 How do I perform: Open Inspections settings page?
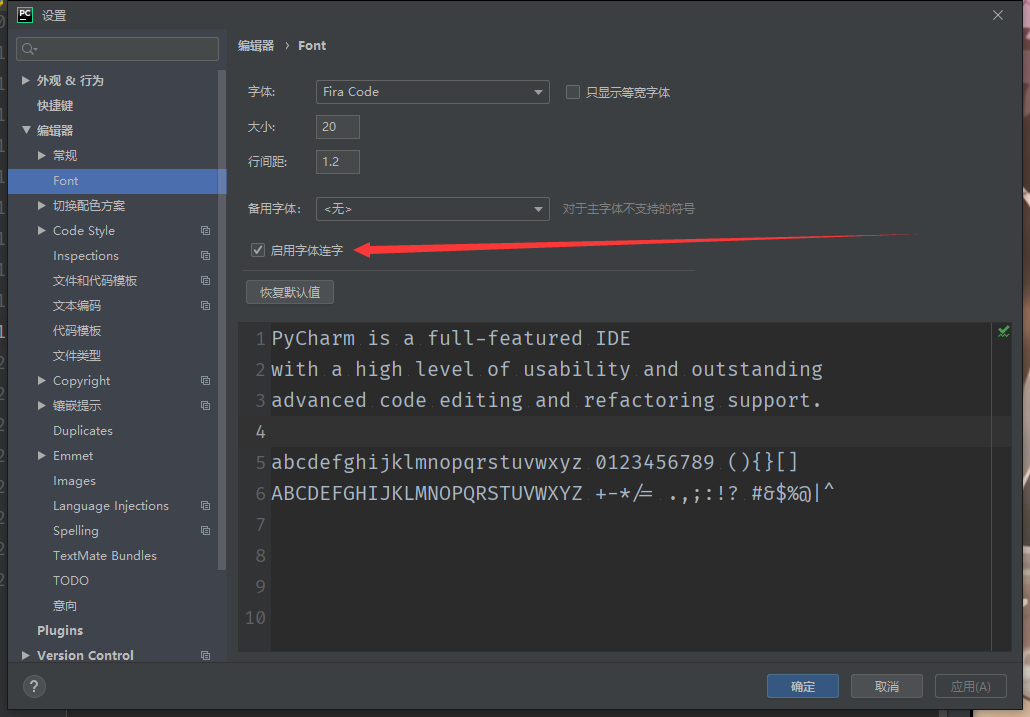coord(86,255)
